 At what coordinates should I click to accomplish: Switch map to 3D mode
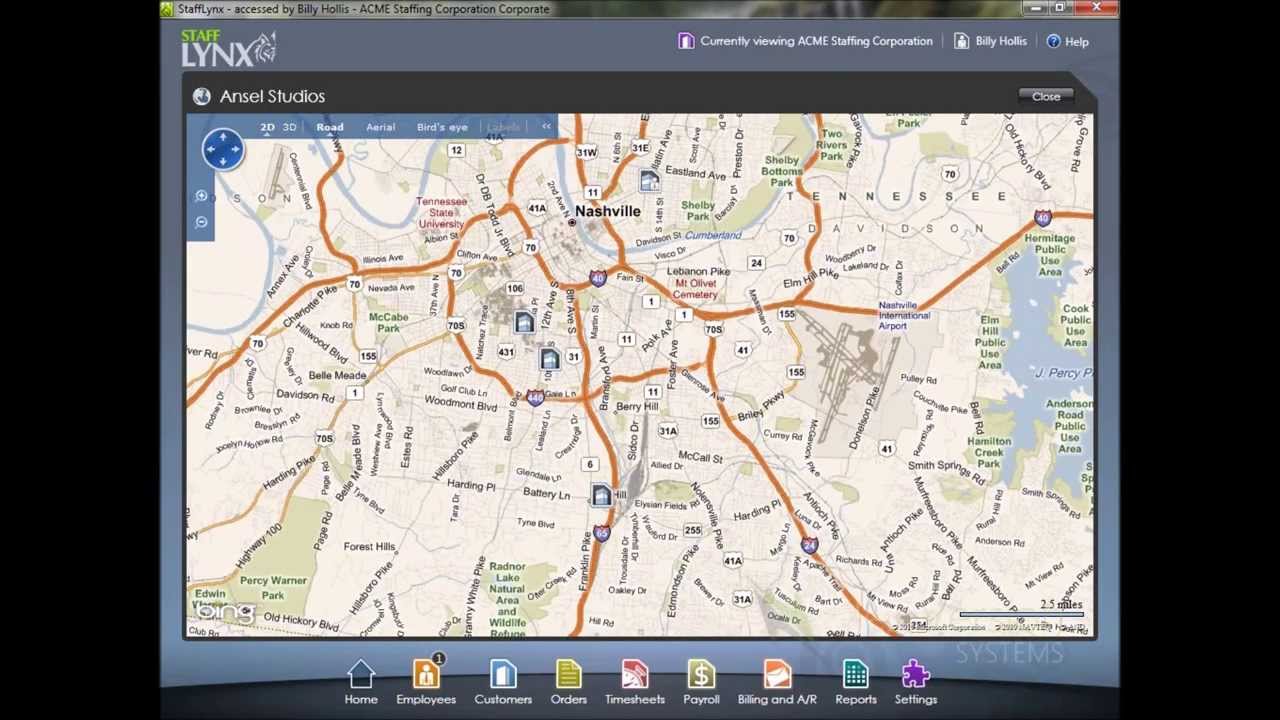coord(289,127)
